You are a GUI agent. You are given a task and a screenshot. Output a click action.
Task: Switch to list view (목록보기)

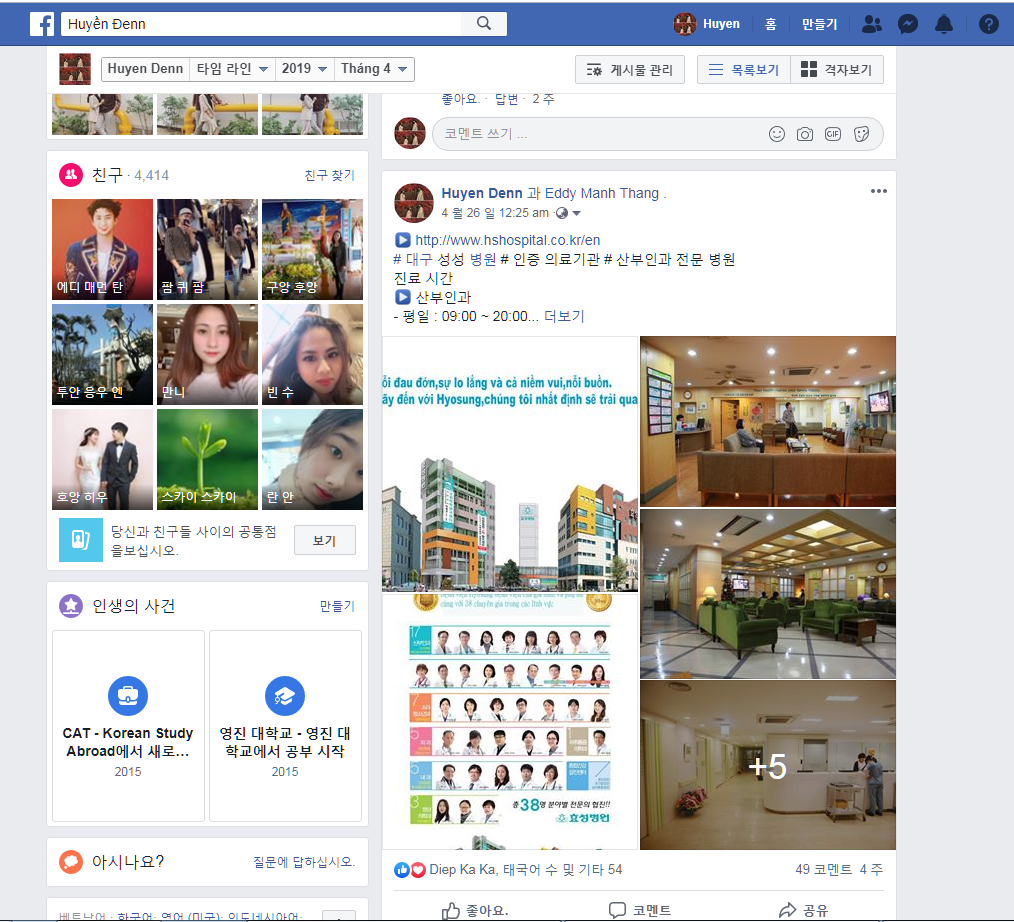click(x=743, y=70)
